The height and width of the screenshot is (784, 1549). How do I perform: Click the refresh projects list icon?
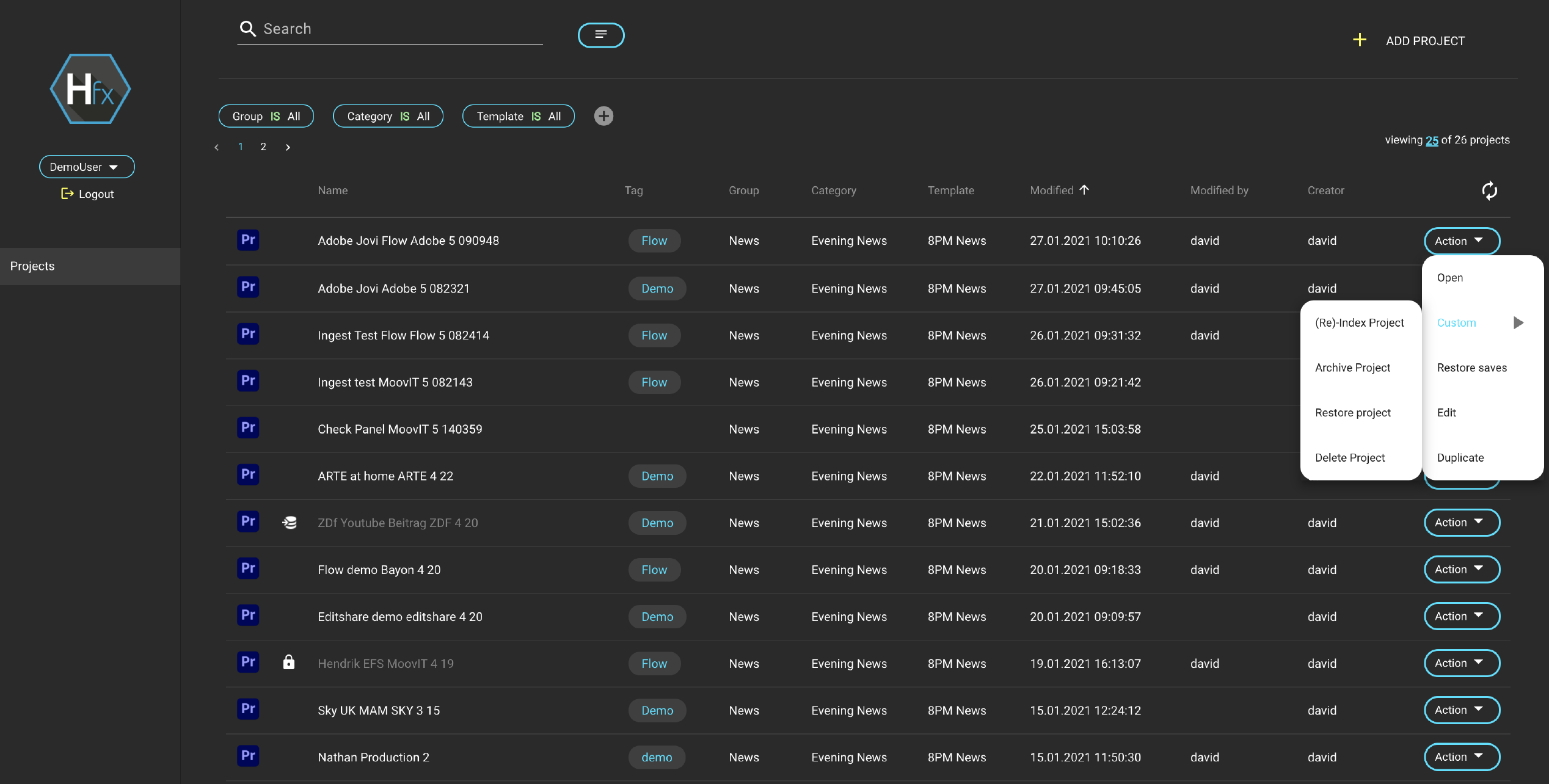coord(1489,191)
